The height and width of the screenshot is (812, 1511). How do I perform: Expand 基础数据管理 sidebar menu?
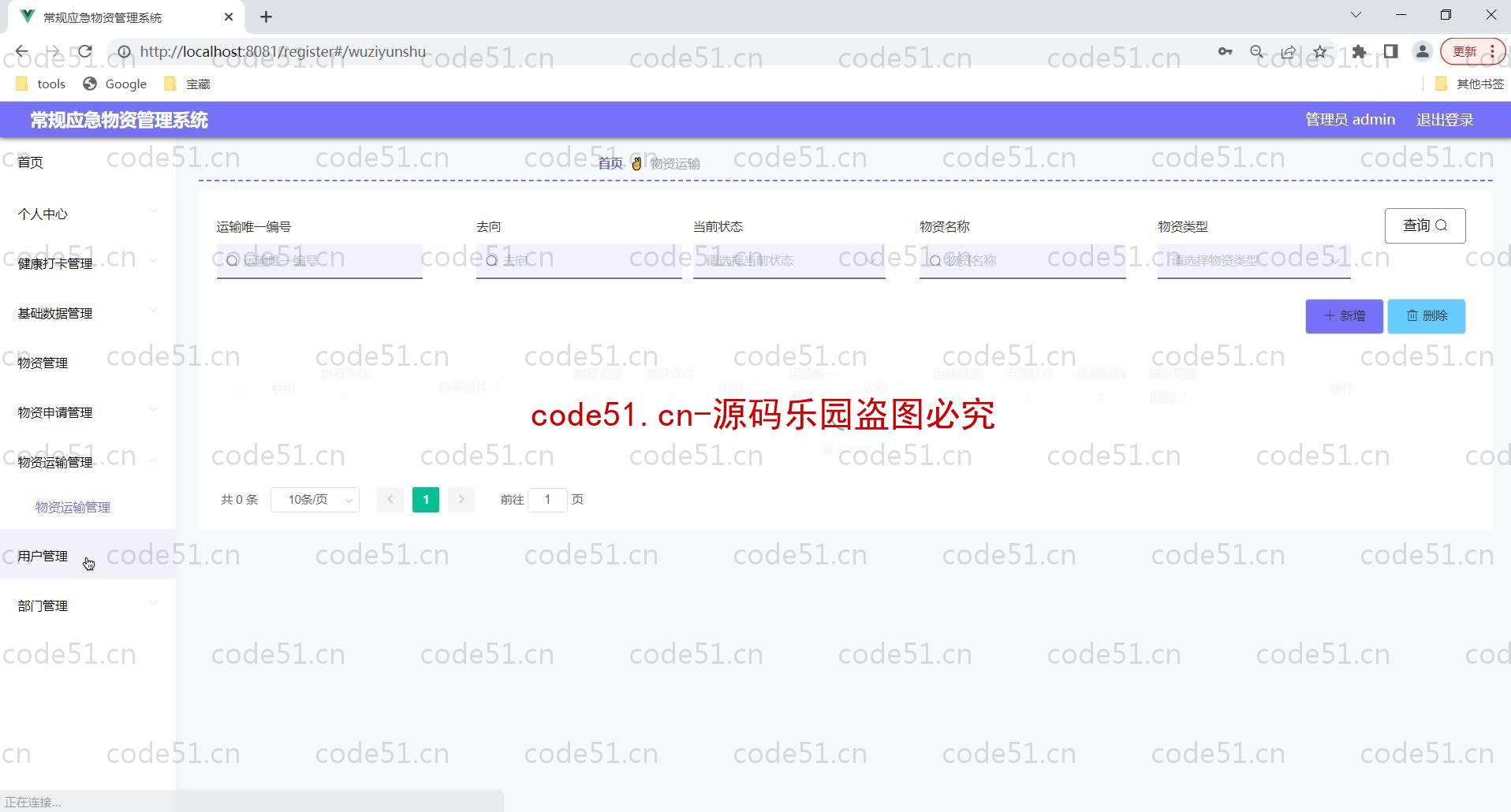pyautogui.click(x=88, y=313)
